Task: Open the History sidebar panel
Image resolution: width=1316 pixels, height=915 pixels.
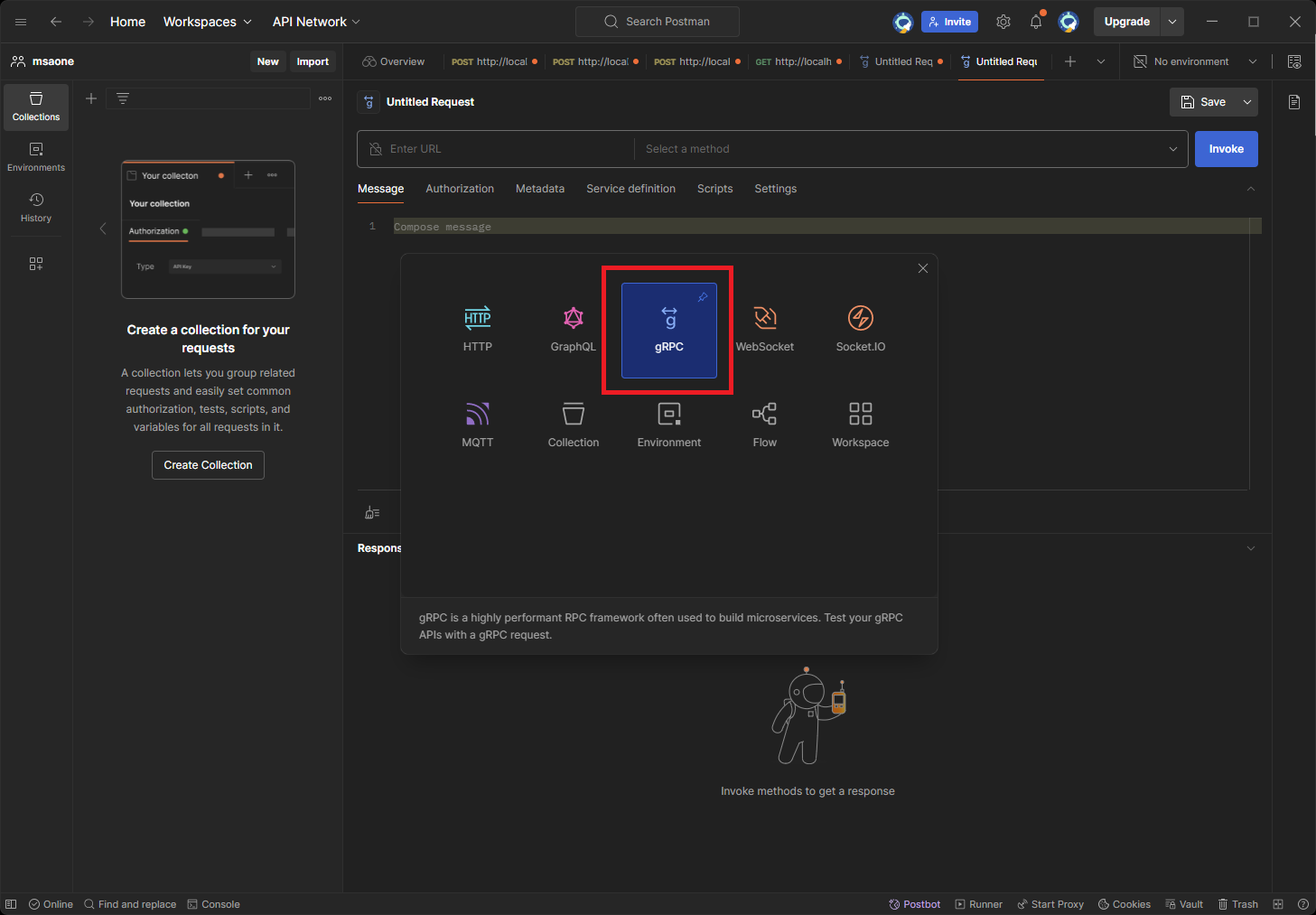Action: pos(36,208)
